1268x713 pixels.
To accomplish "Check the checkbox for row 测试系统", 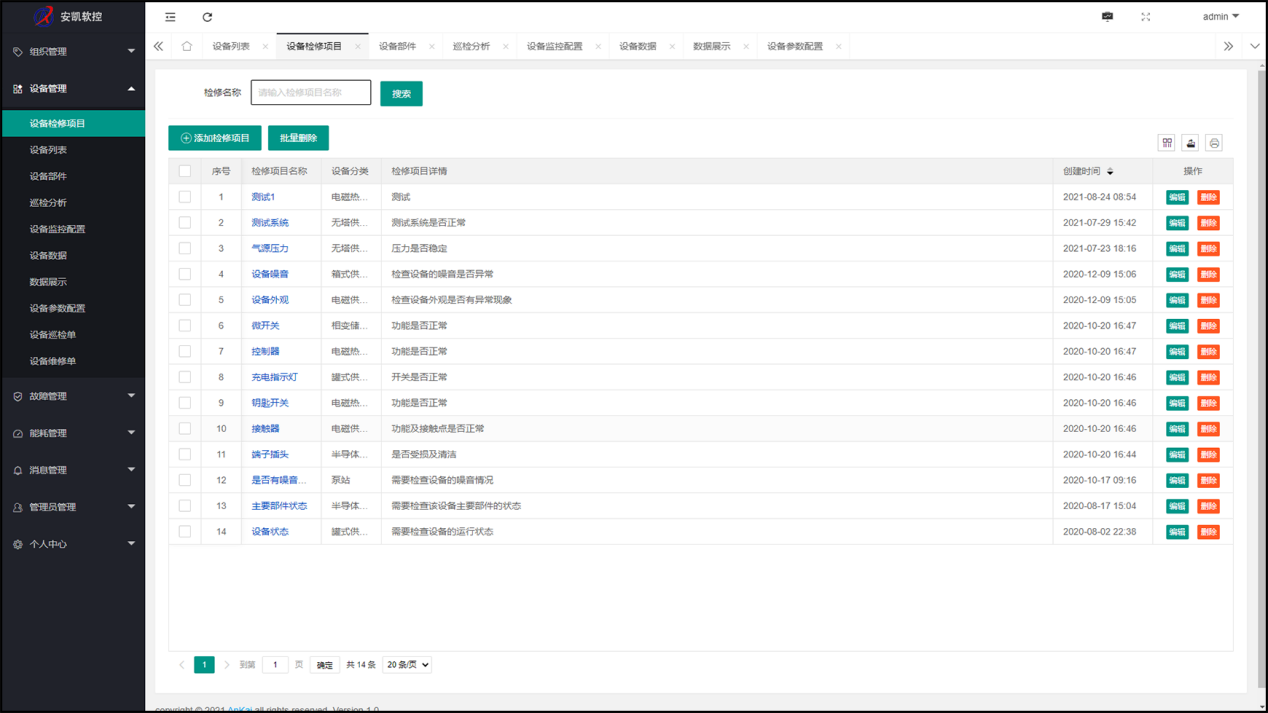I will (x=185, y=223).
